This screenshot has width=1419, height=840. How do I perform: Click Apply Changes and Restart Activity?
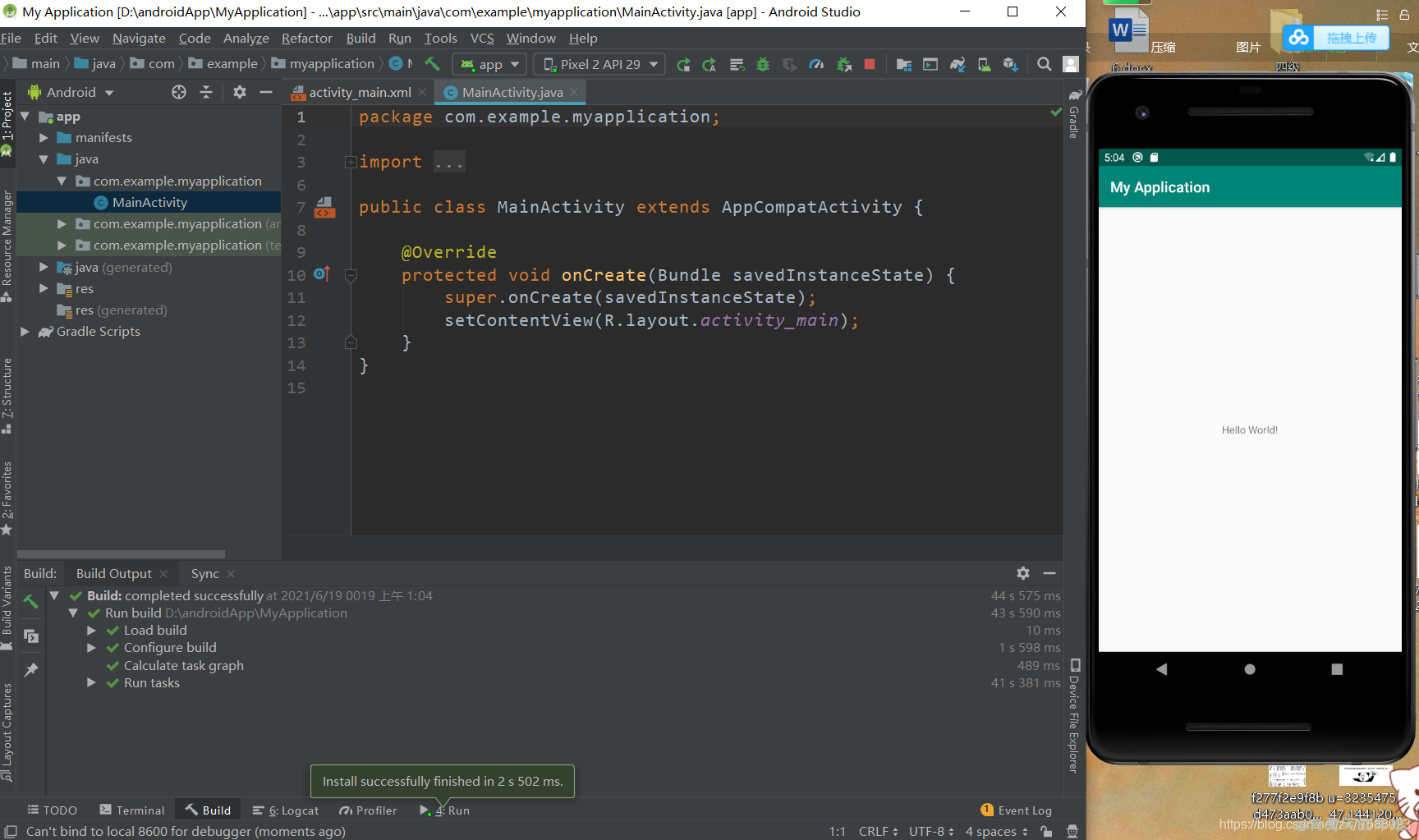[709, 64]
